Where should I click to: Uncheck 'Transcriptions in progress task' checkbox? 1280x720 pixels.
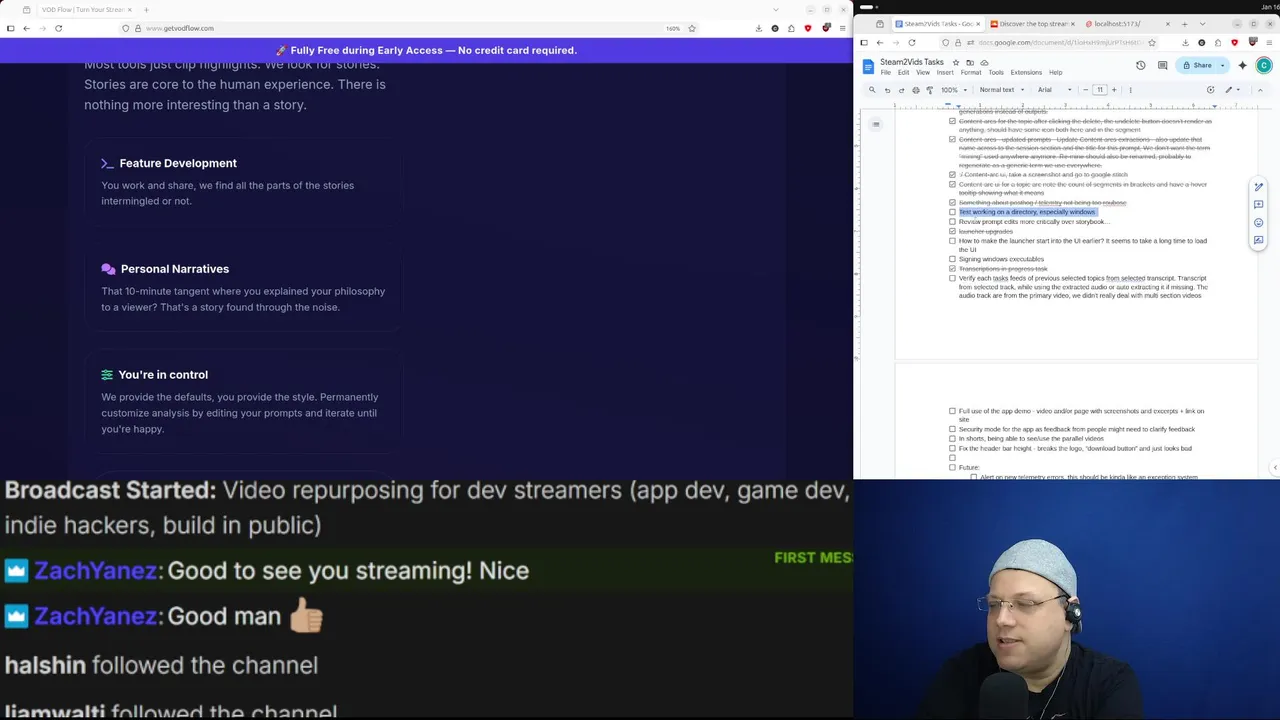tap(952, 269)
